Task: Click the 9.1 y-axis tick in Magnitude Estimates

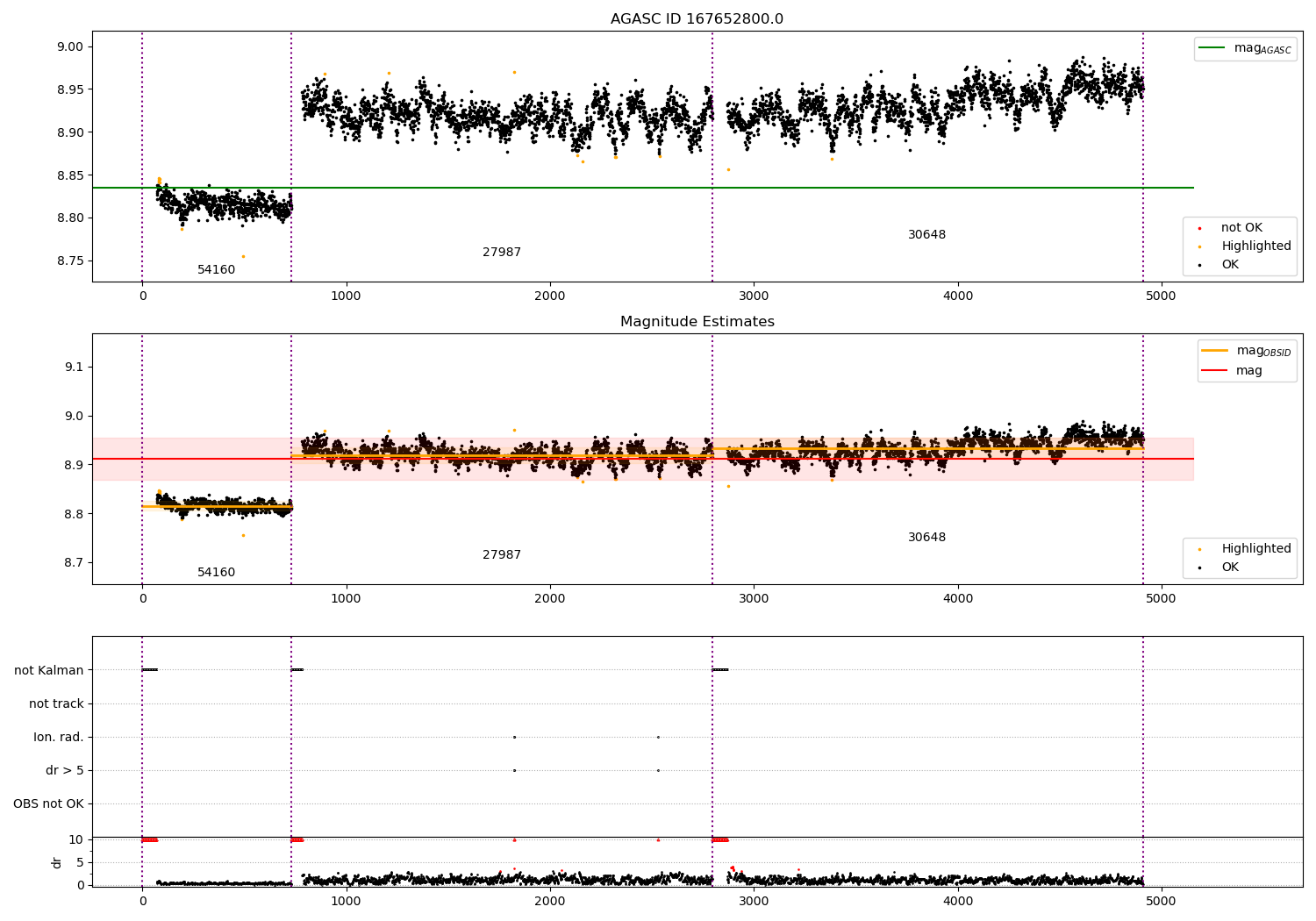Action: tap(73, 368)
